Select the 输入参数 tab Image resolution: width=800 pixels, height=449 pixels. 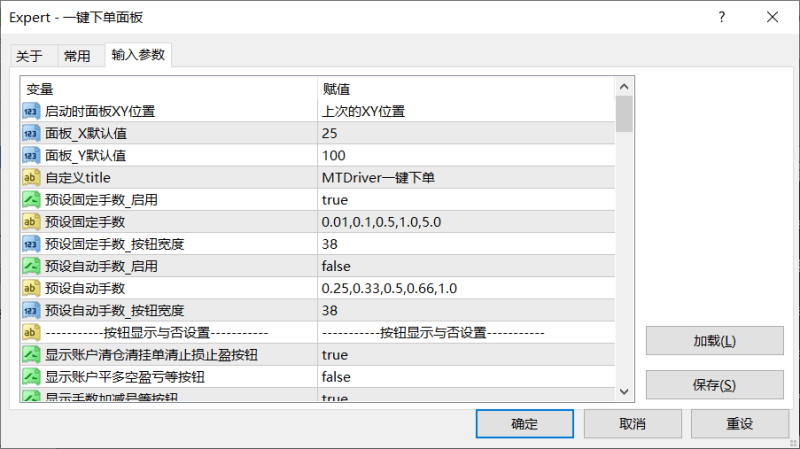138,55
